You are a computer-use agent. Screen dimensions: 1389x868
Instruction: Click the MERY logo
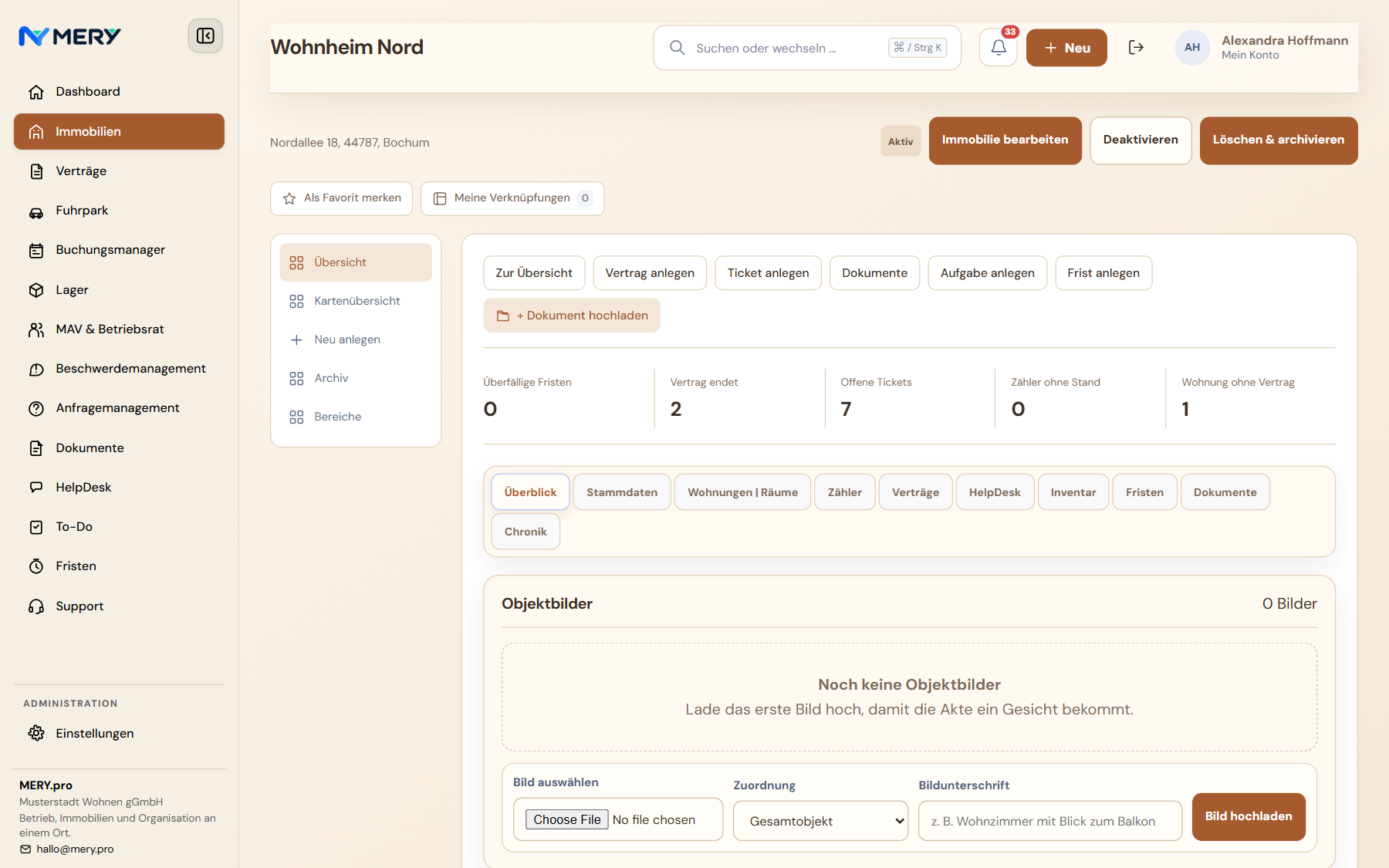tap(69, 36)
